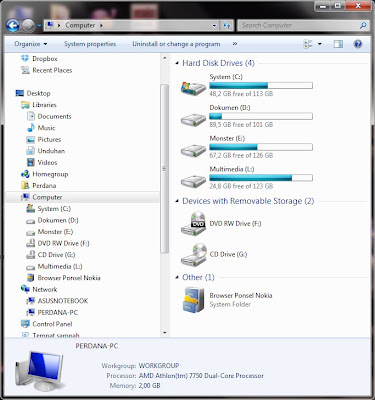Click the PERDANA-PC details pane computer icon
Viewport: 375px width, 400px height.
click(39, 371)
